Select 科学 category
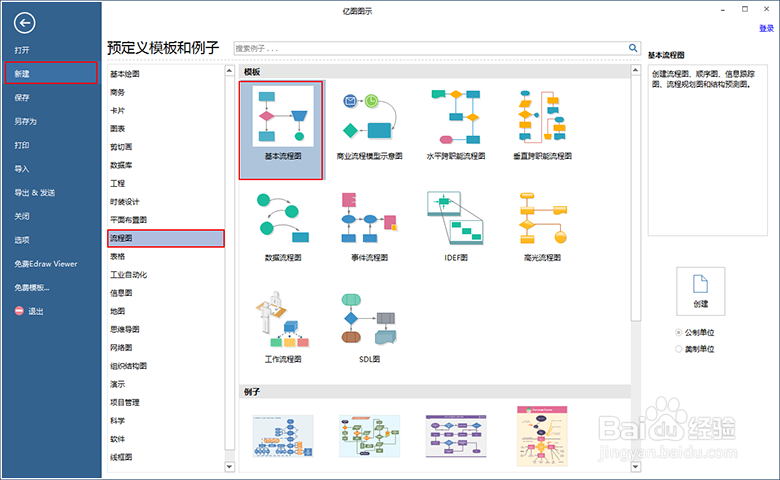780x480 pixels. 117,420
